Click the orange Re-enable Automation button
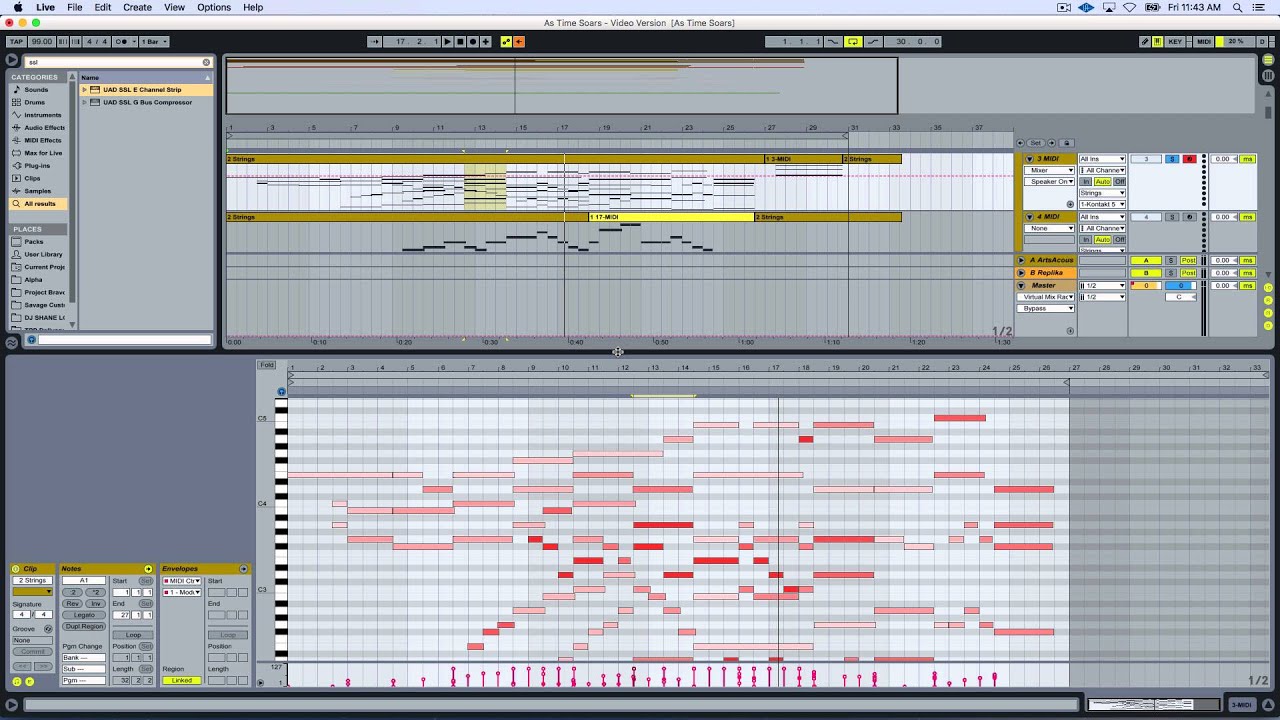 [519, 41]
